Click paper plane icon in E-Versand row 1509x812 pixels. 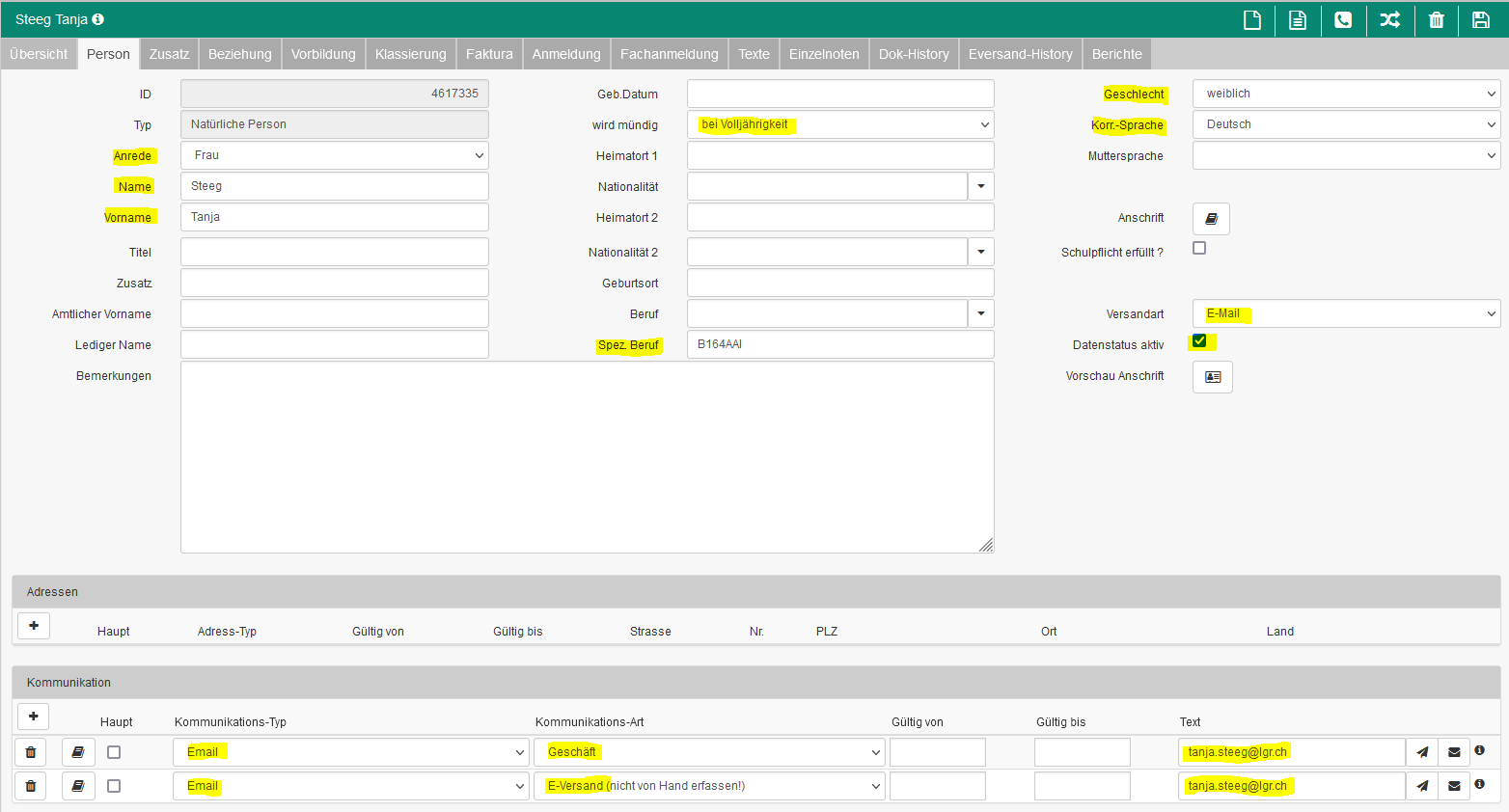(x=1422, y=786)
